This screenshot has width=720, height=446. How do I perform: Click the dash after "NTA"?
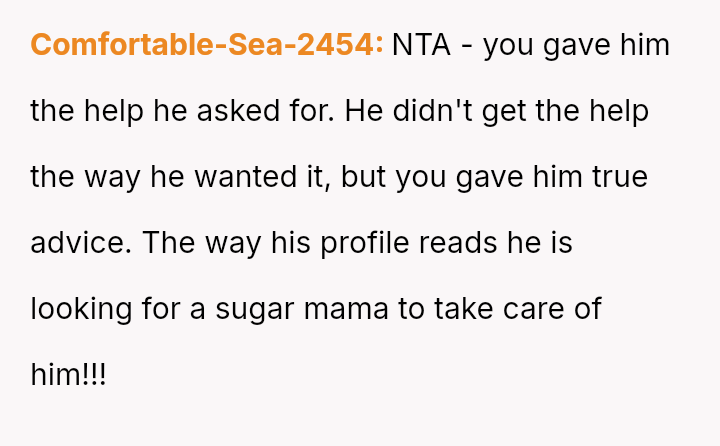coord(467,45)
